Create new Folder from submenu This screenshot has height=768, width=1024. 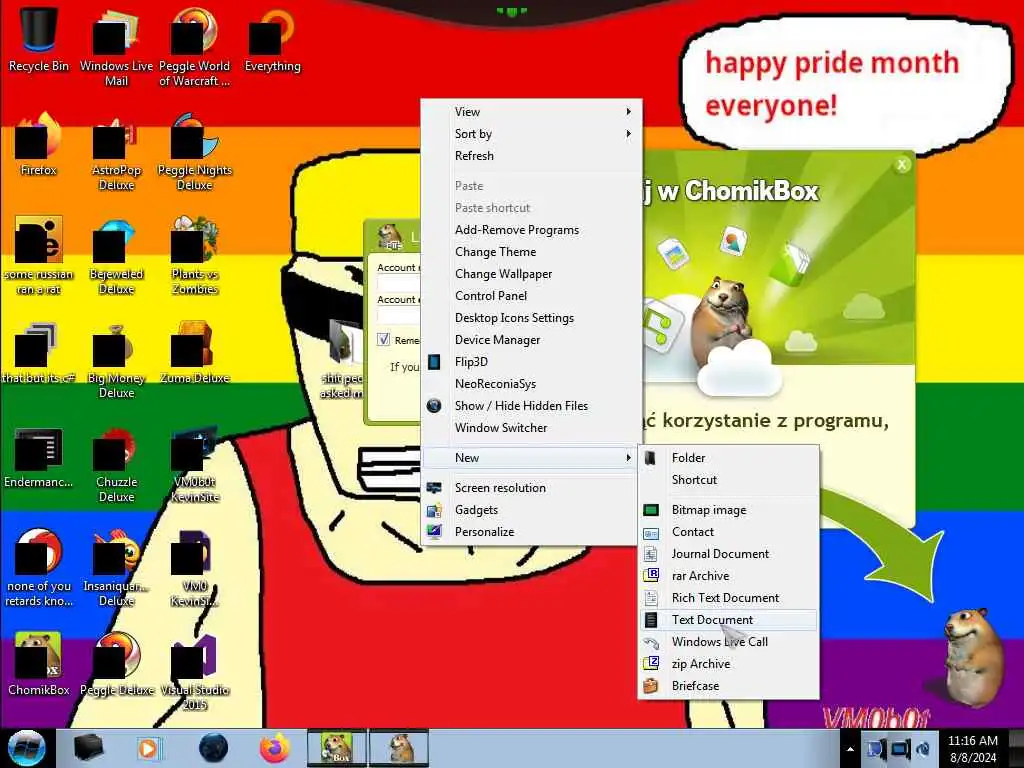(728, 458)
